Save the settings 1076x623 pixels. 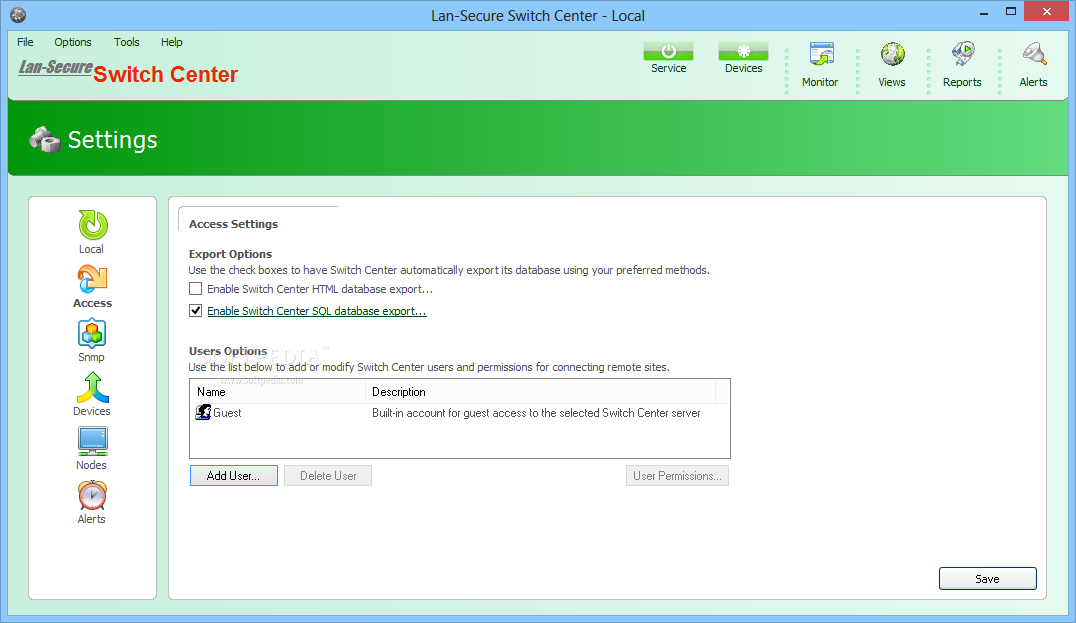pyautogui.click(x=987, y=578)
